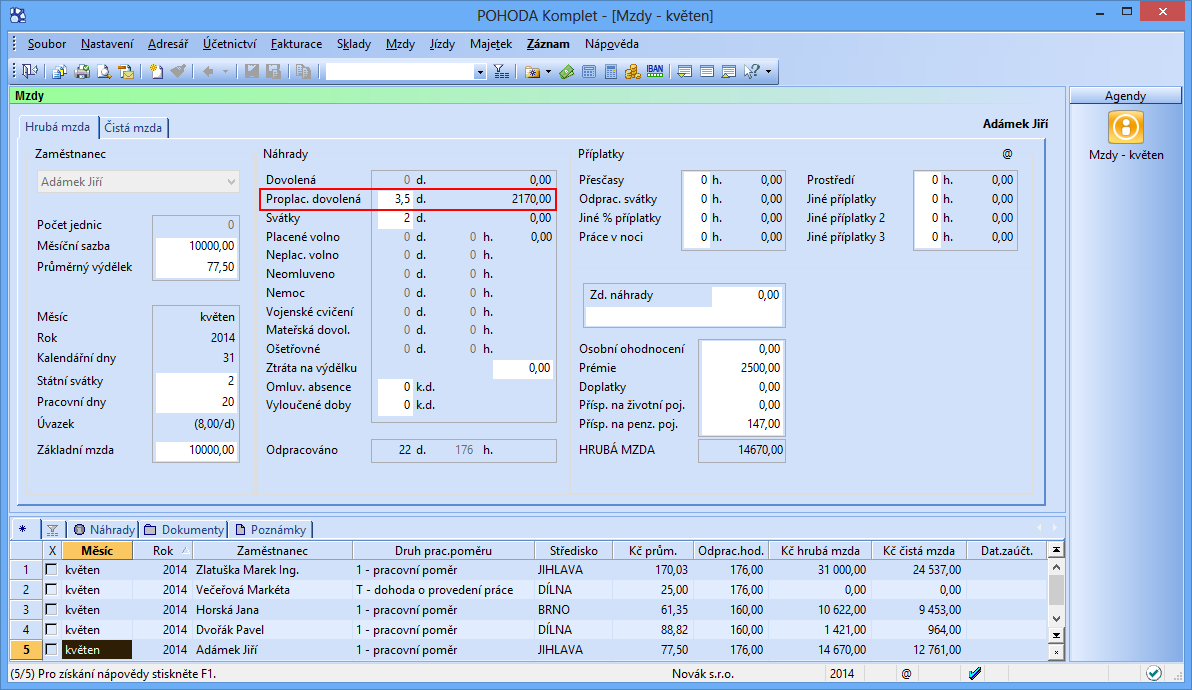The image size is (1192, 690).
Task: Tick the checkbox for Dvořák Pavel
Action: [52, 629]
